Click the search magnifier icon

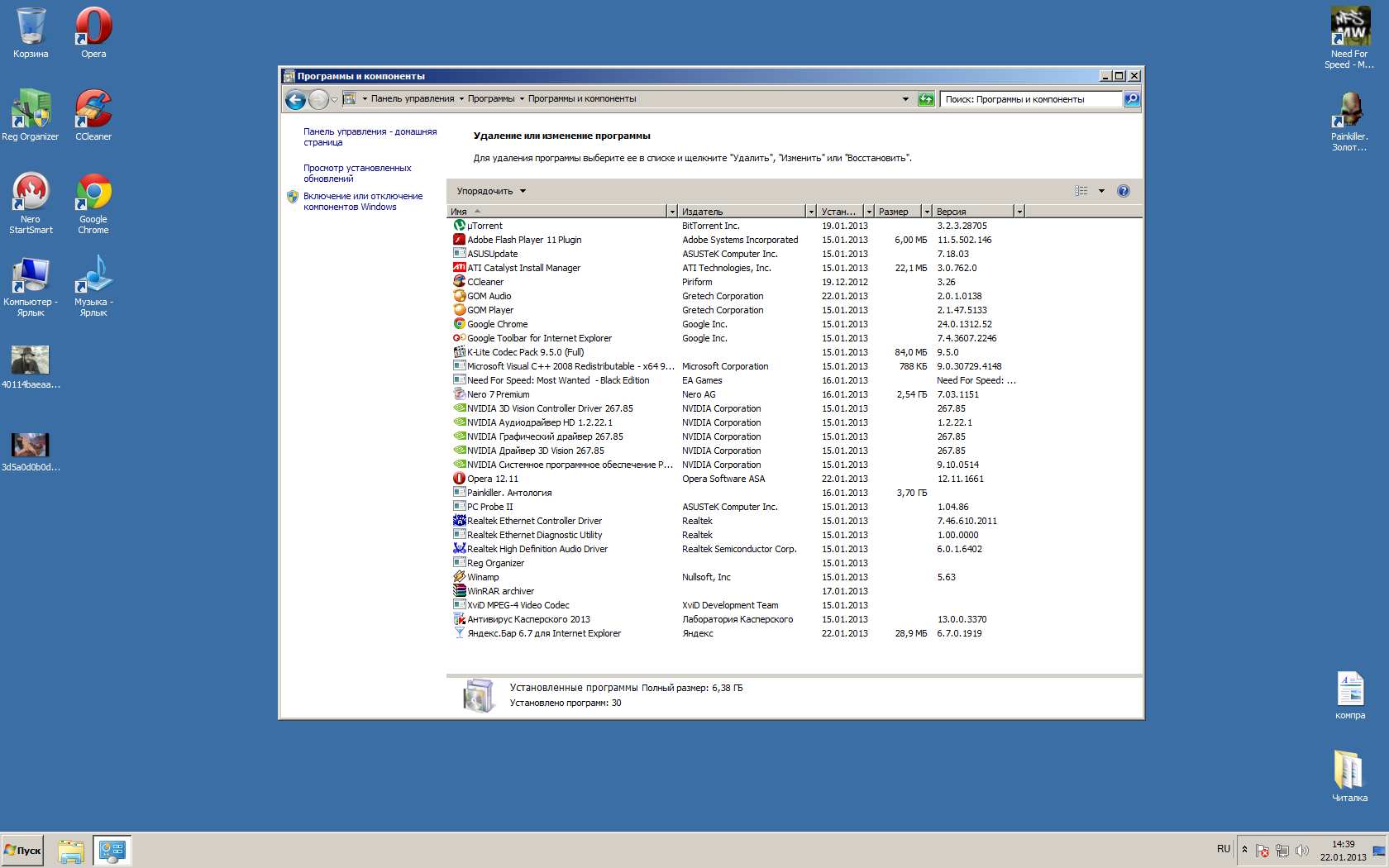pyautogui.click(x=1132, y=99)
